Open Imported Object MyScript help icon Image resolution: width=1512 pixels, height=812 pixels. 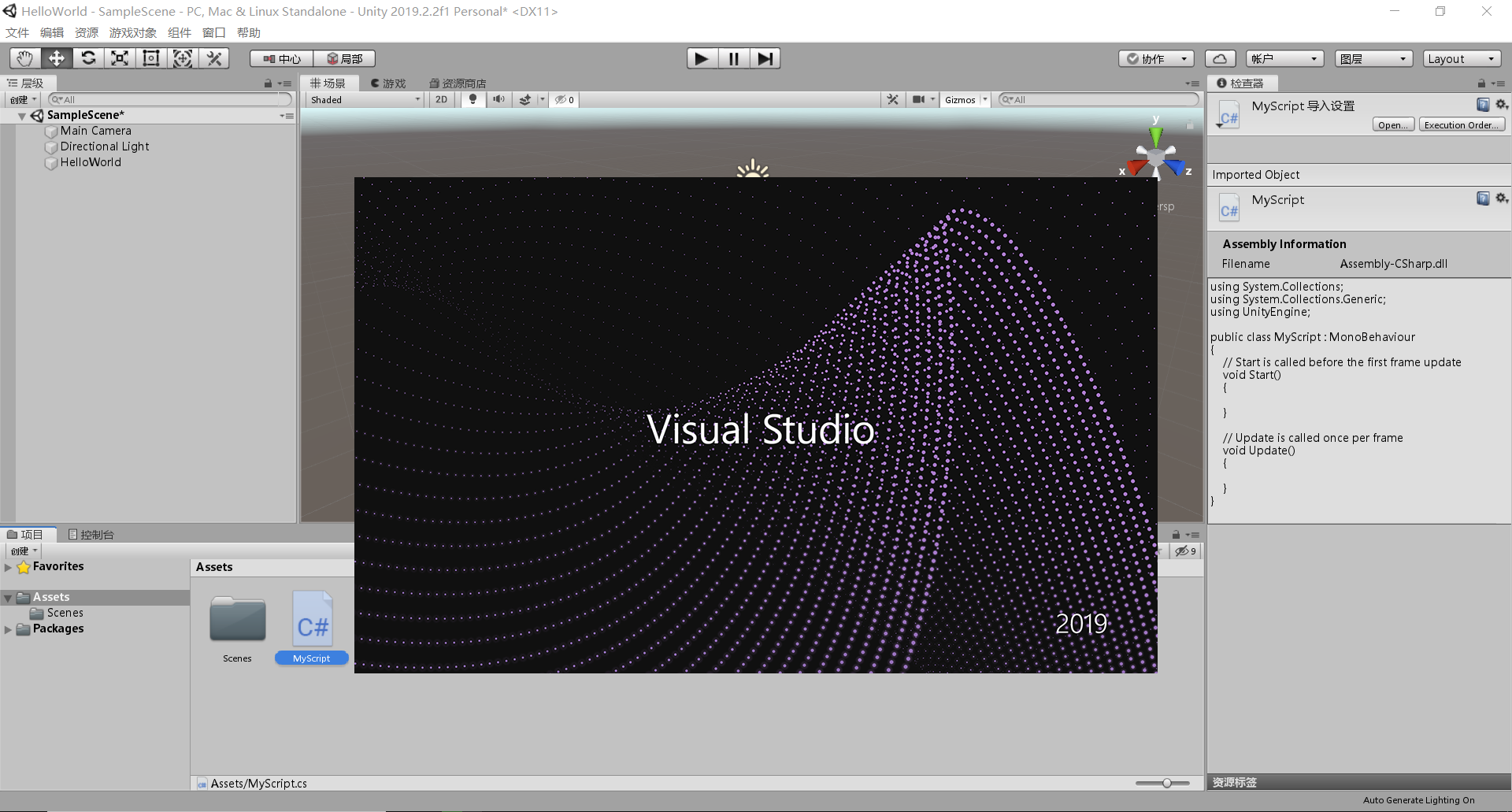(1483, 198)
